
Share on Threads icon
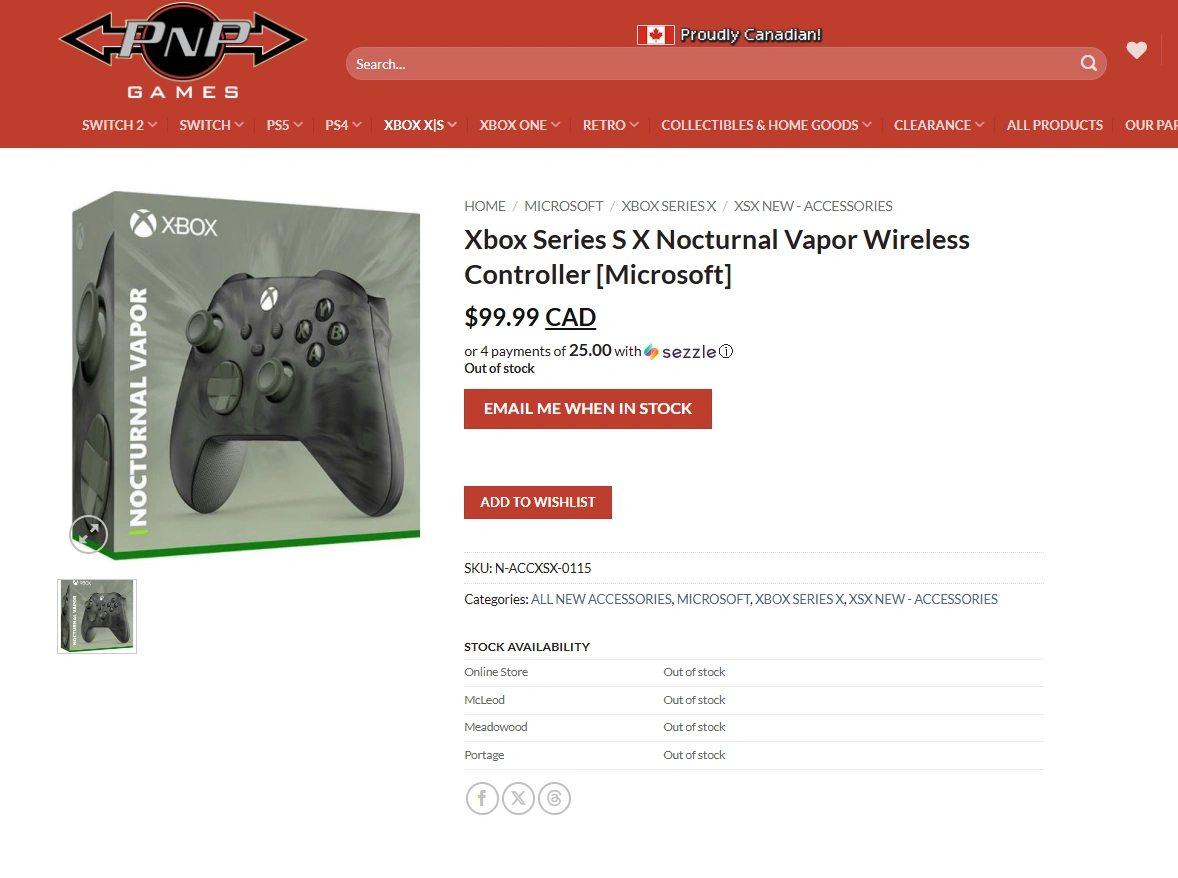554,798
